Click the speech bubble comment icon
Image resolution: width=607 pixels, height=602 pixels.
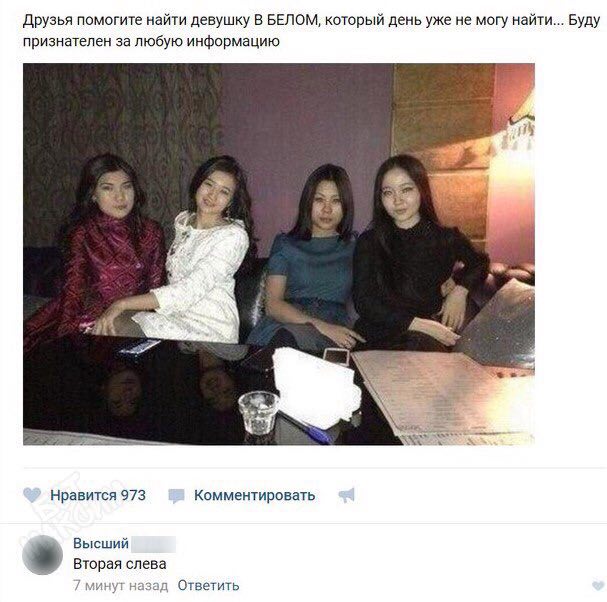(x=176, y=496)
